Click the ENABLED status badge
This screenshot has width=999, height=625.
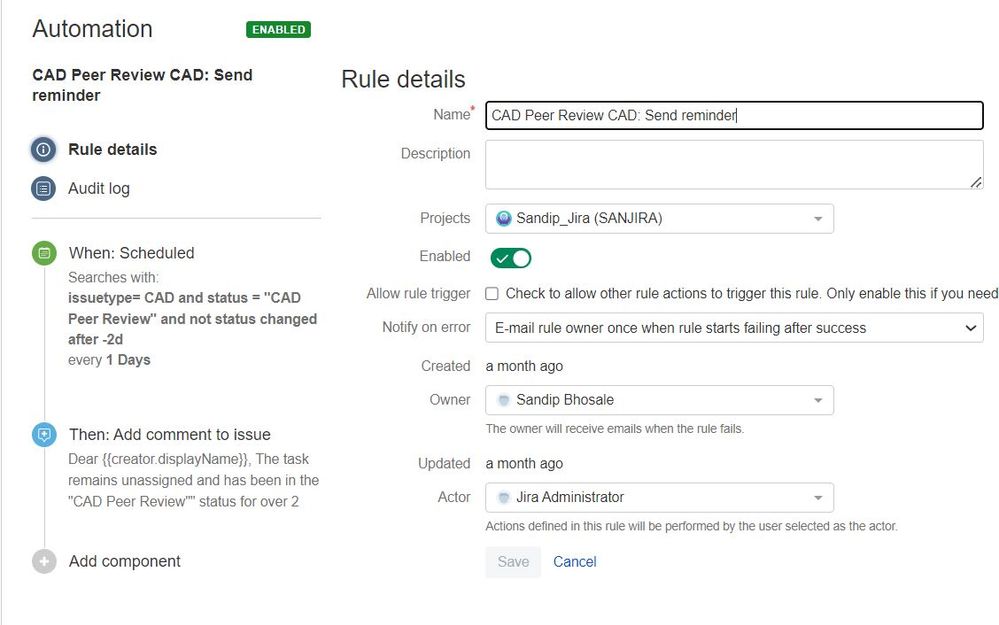pos(278,30)
